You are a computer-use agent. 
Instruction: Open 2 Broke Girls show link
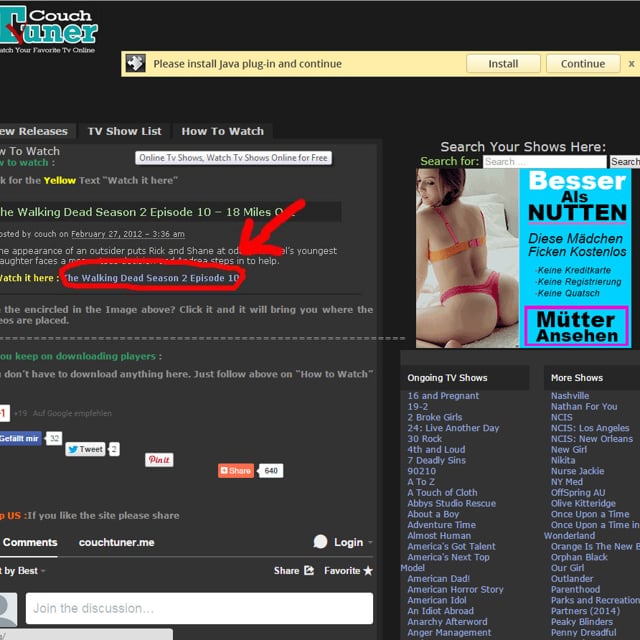435,417
